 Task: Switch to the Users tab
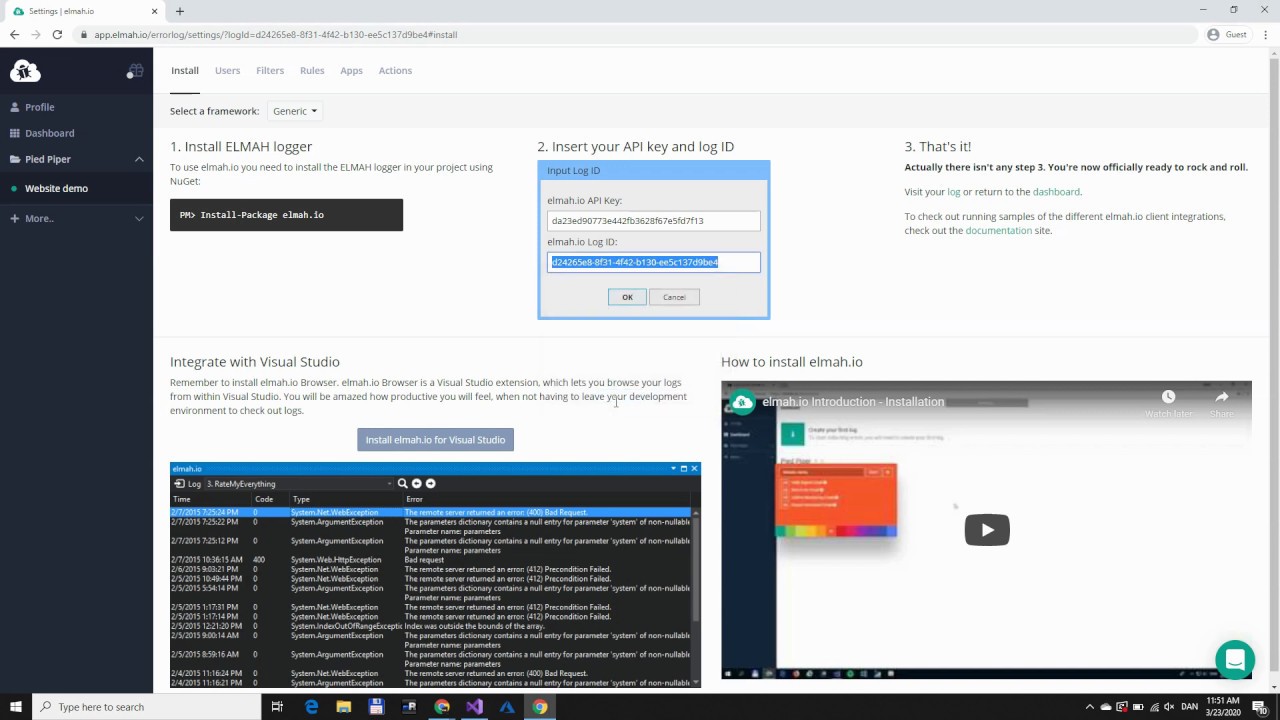click(x=227, y=71)
